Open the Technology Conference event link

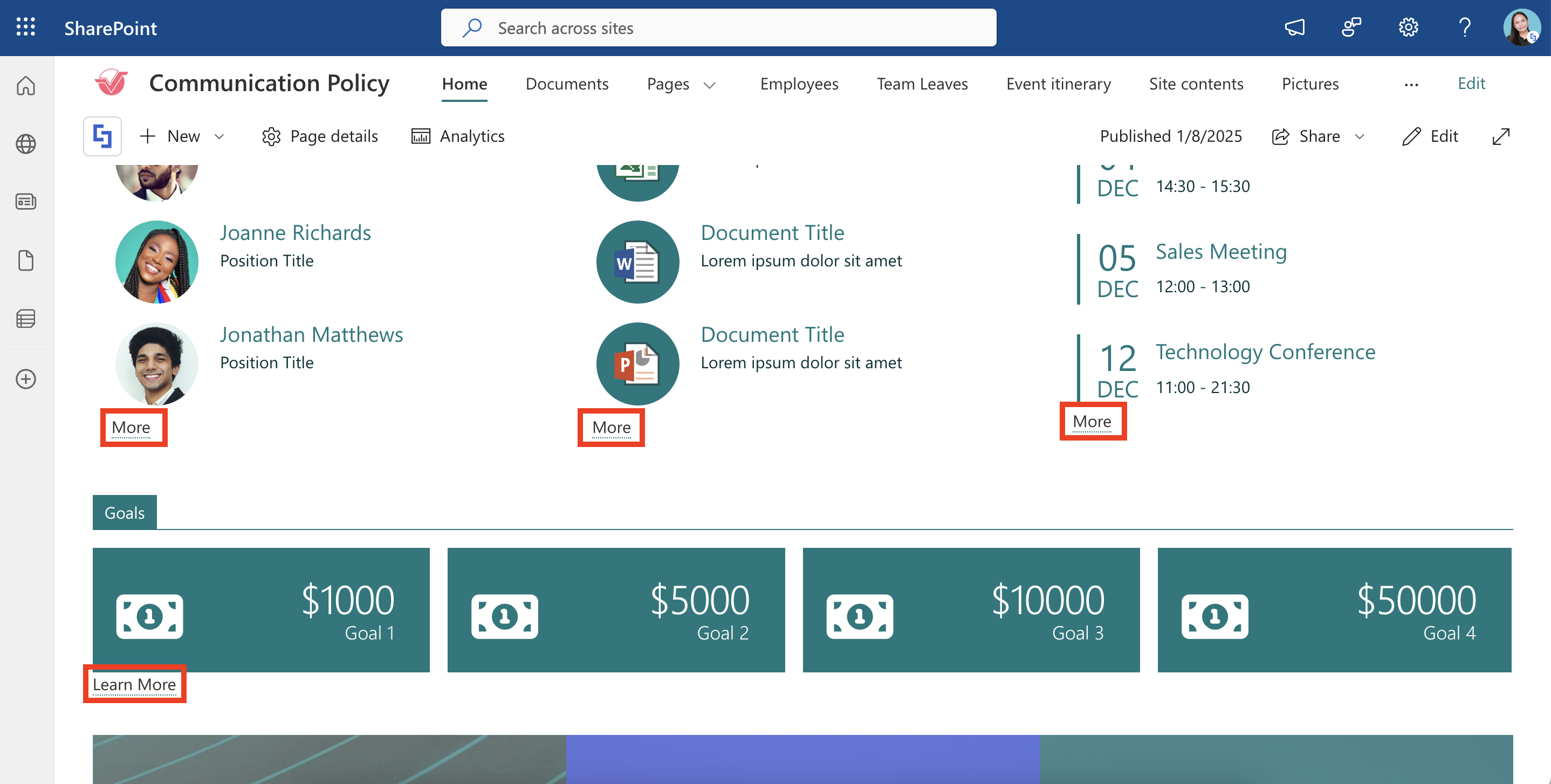[1265, 352]
